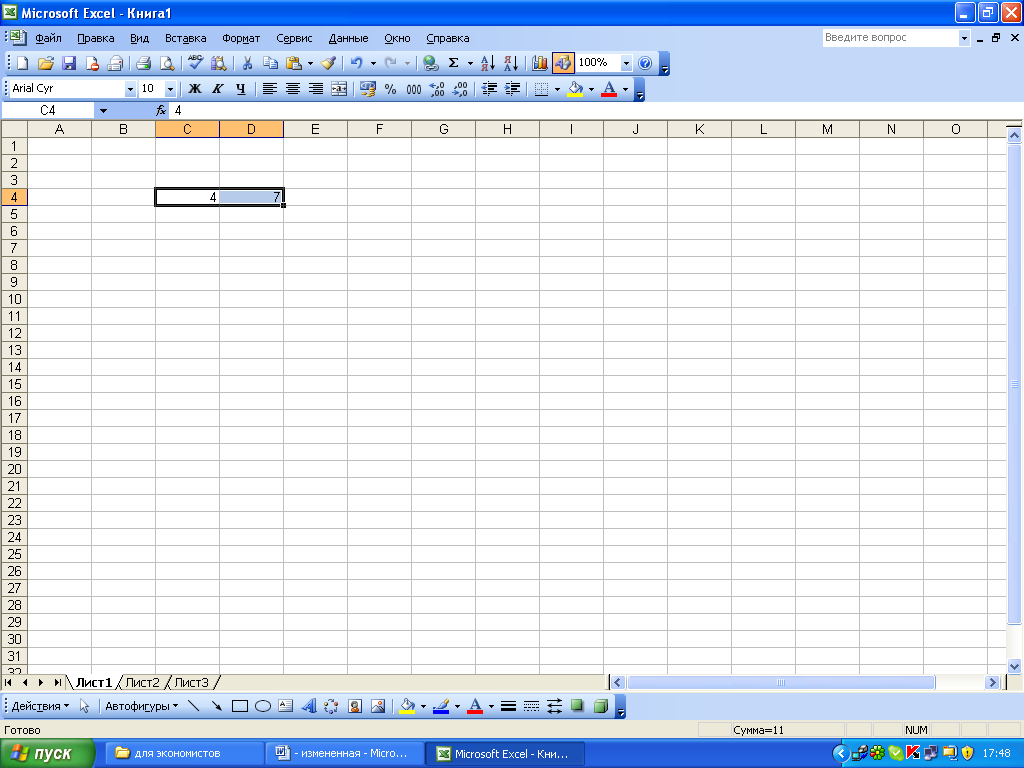Switch to измененная Word taskbar window

[345, 754]
